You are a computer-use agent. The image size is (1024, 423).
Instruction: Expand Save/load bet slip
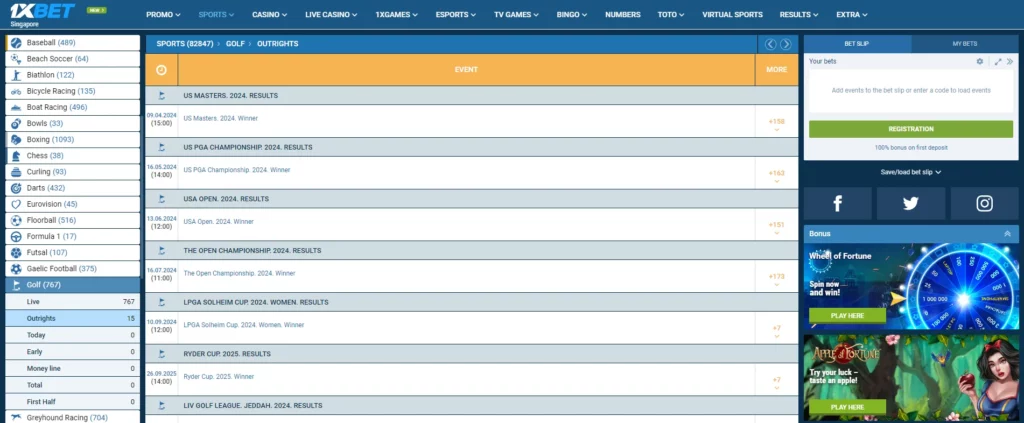pos(910,172)
